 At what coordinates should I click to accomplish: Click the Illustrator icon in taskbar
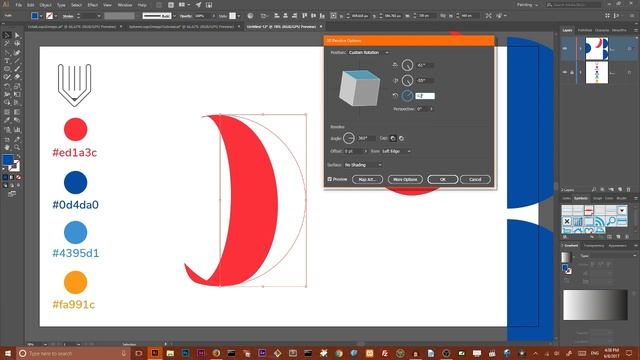[155, 353]
